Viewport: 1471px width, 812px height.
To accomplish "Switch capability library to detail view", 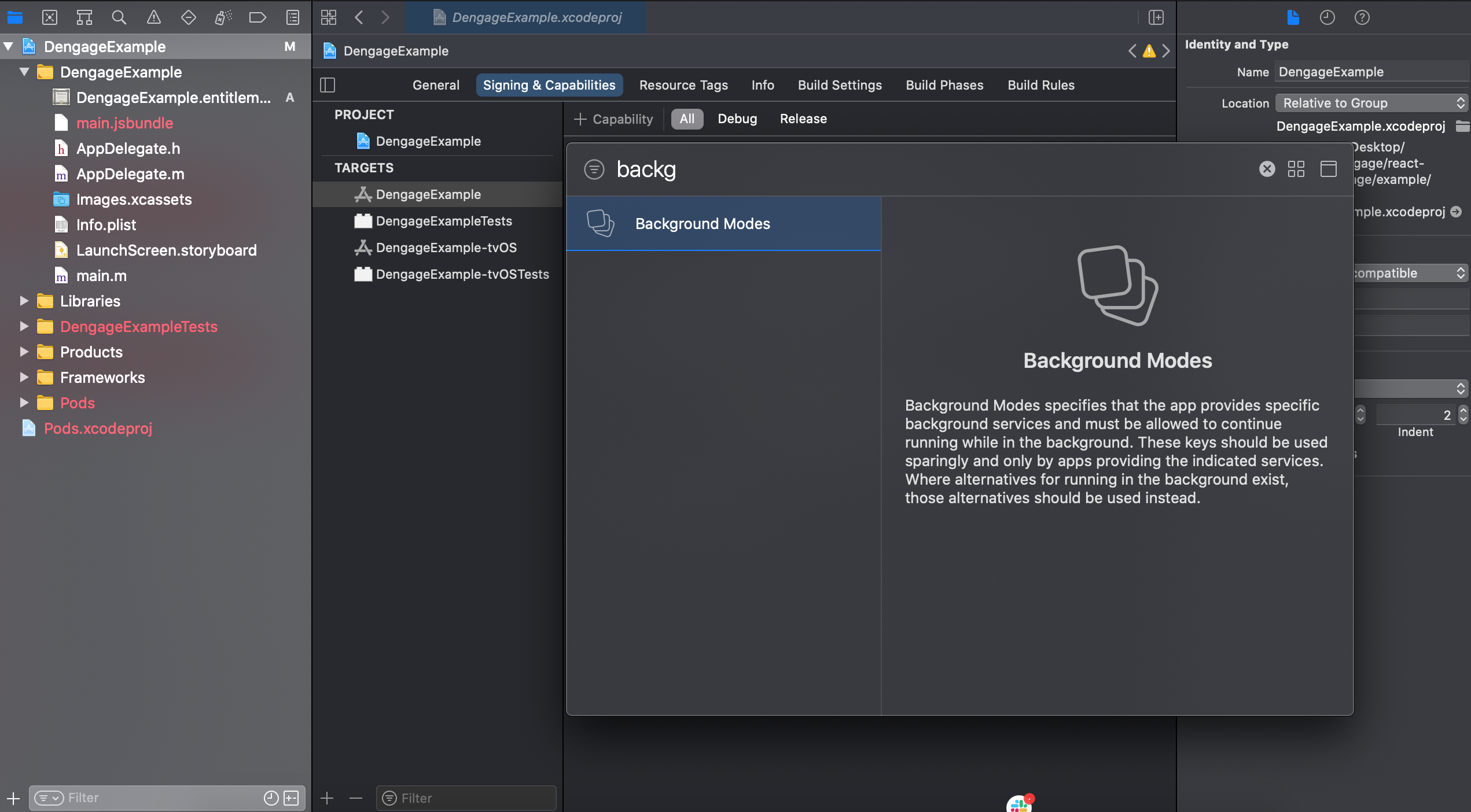I will pyautogui.click(x=1329, y=169).
